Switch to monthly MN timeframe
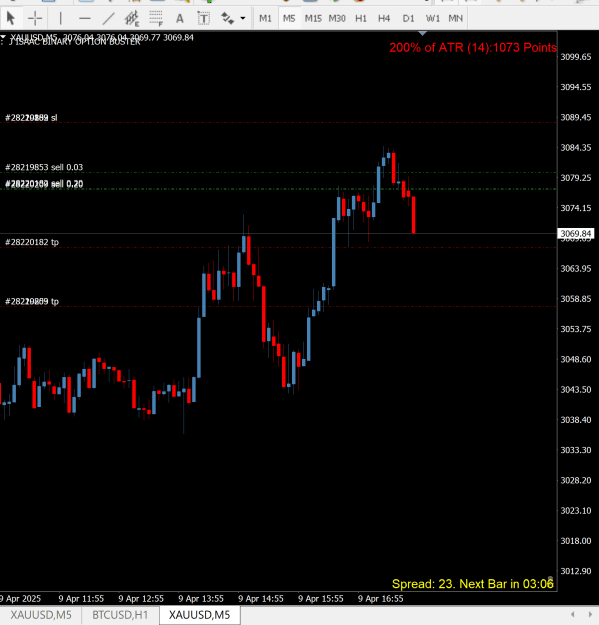This screenshot has width=599, height=625. pyautogui.click(x=456, y=18)
